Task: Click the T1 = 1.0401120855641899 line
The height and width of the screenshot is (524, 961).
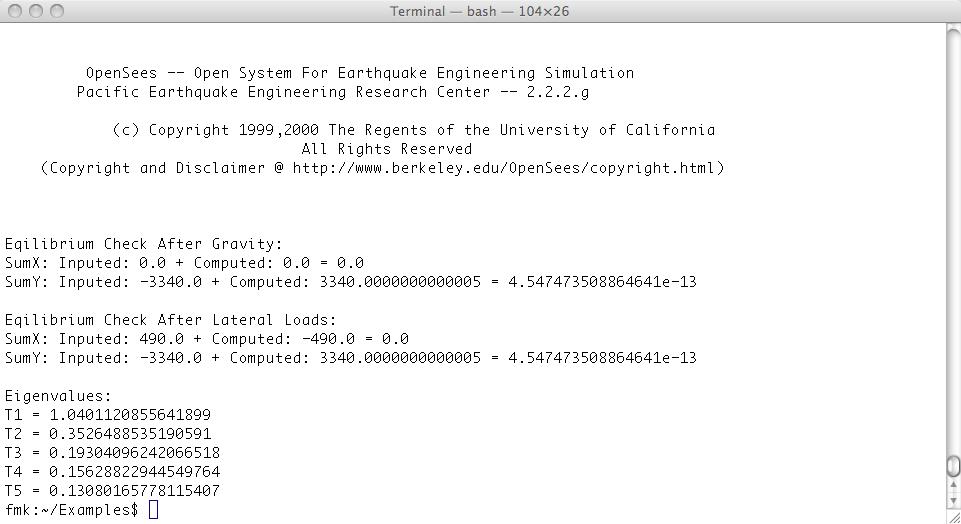Action: coord(108,415)
